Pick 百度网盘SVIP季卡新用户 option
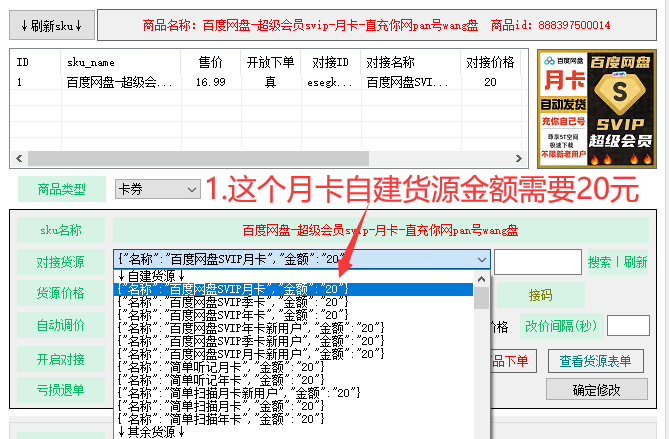This screenshot has height=439, width=669. click(294, 341)
